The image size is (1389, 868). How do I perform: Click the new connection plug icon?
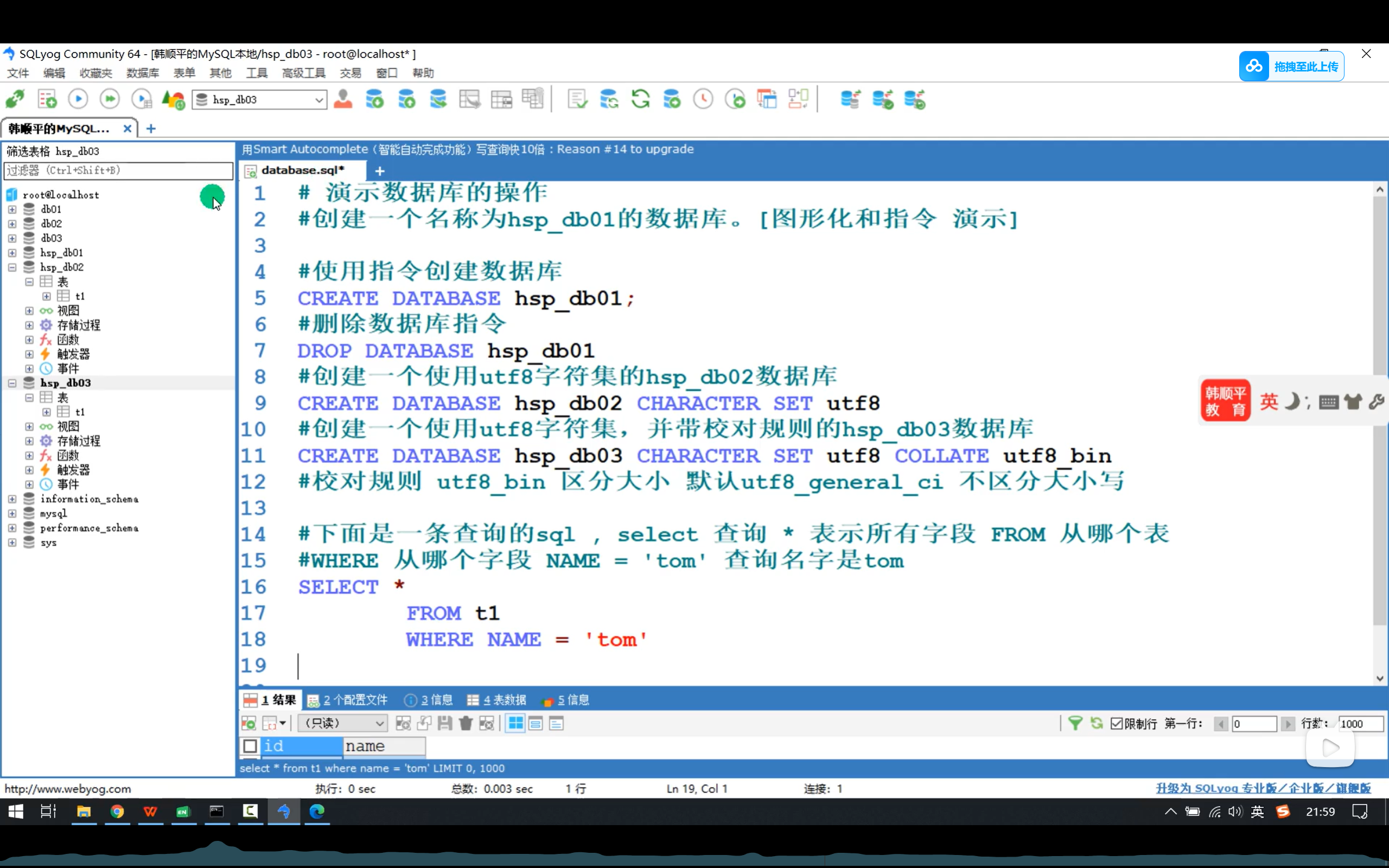15,99
